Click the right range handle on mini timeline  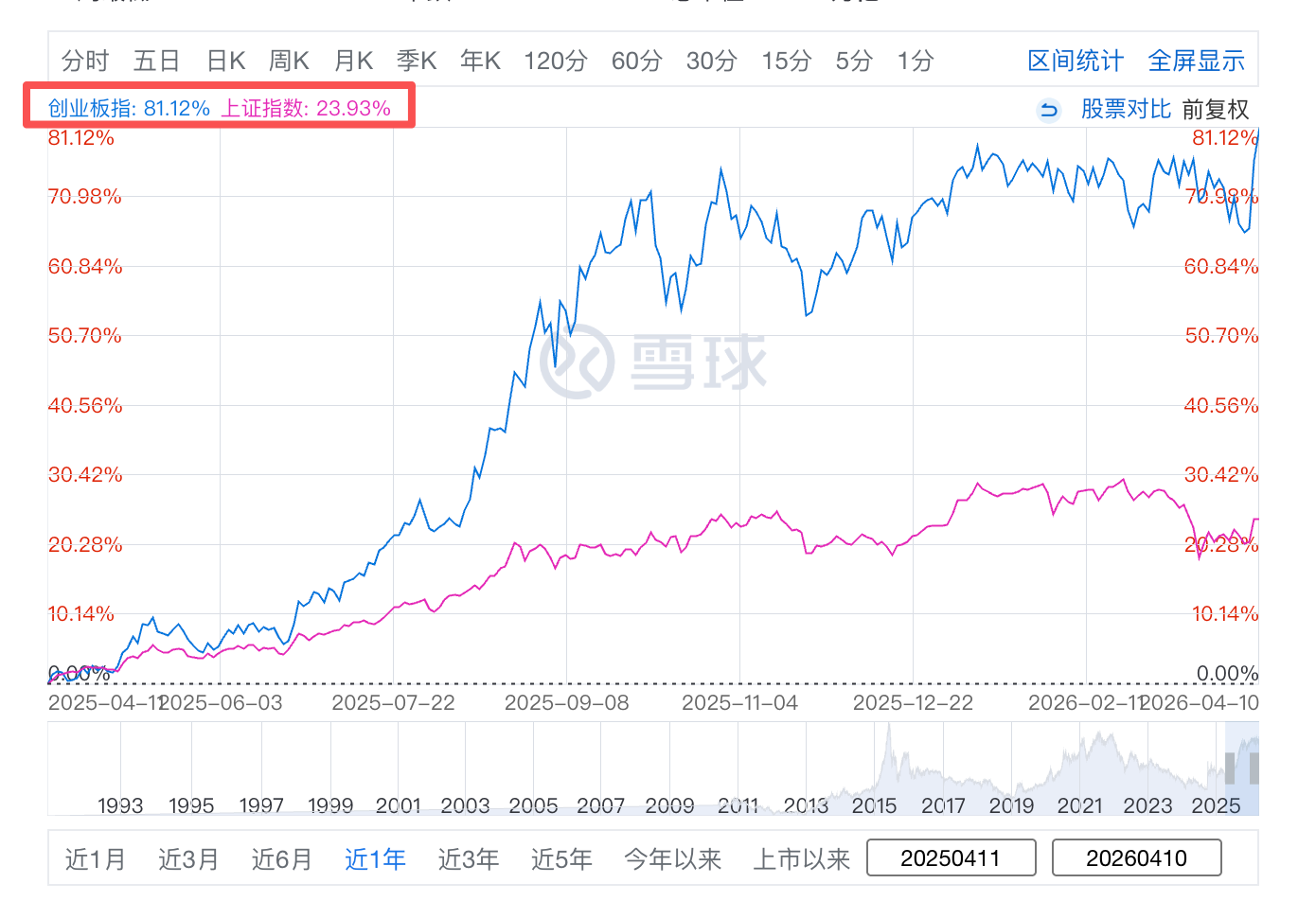[x=1254, y=768]
